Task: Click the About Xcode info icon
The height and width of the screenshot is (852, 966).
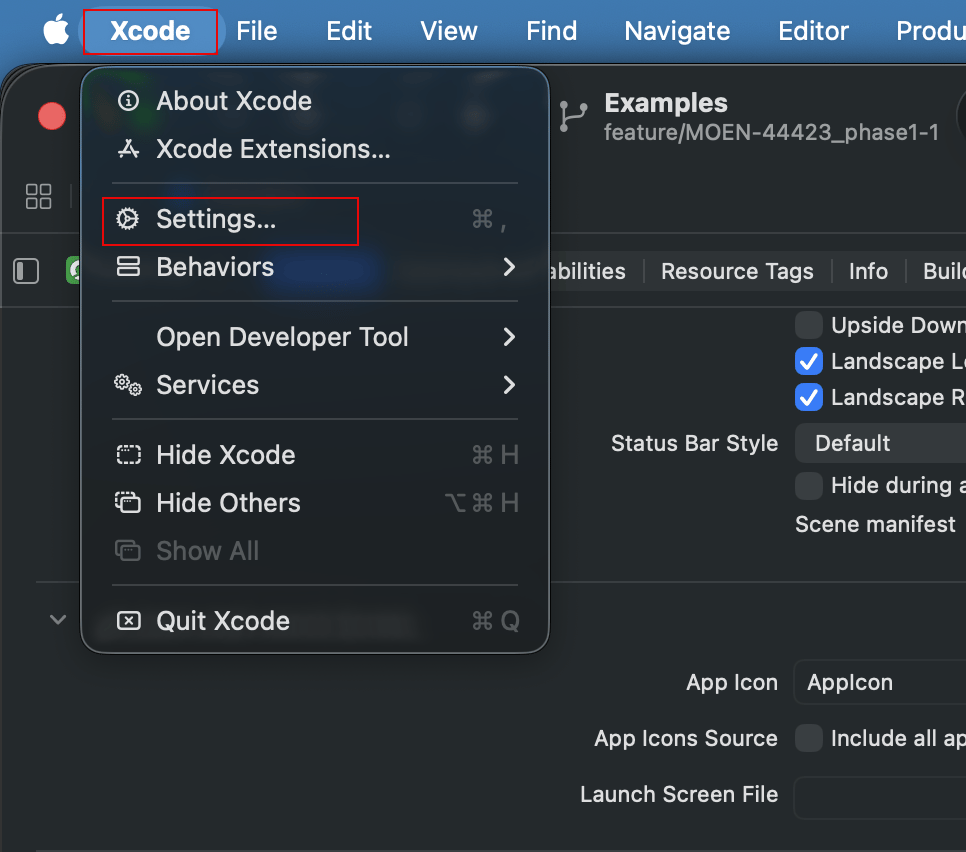Action: tap(128, 100)
